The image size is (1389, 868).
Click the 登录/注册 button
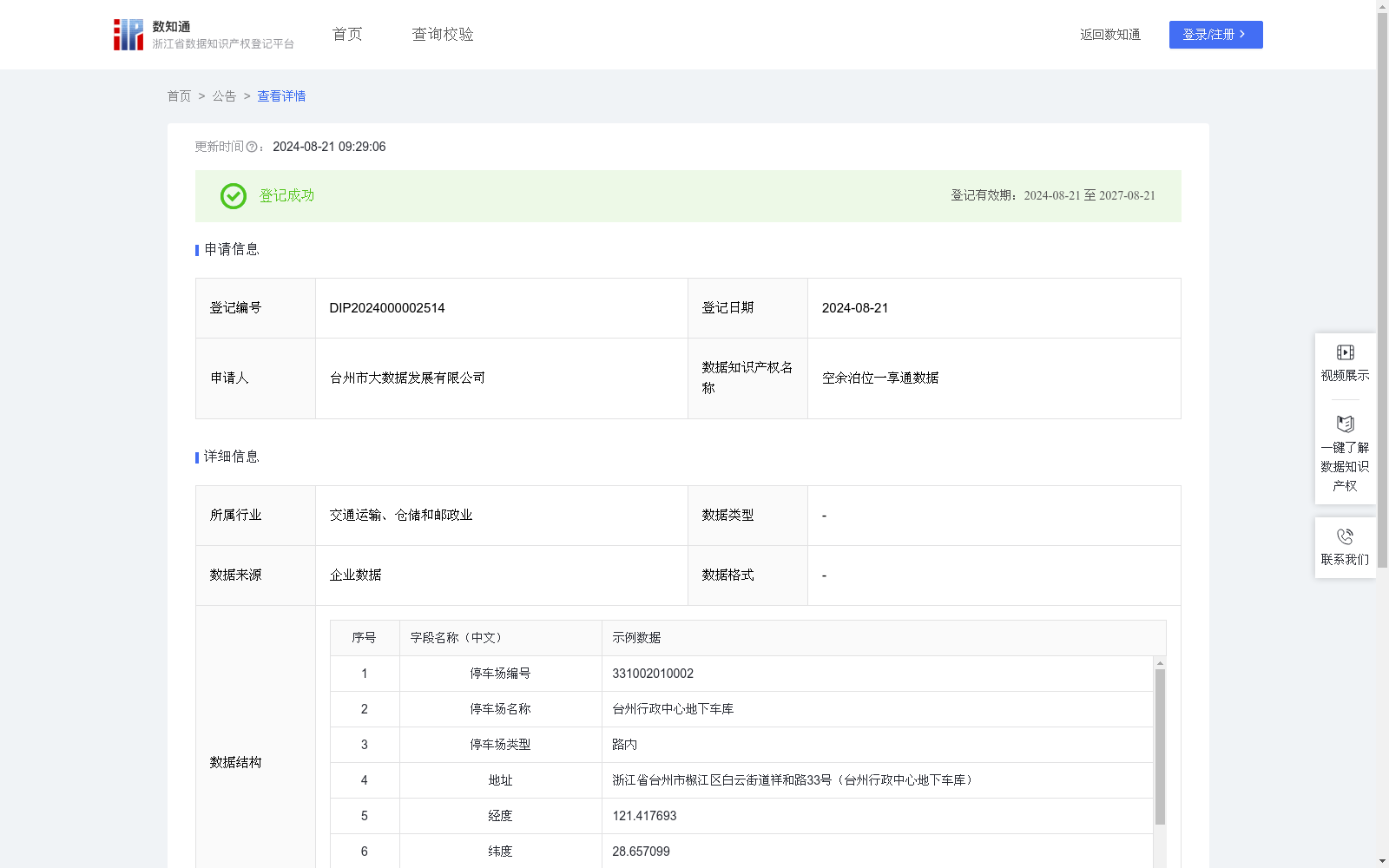[1215, 35]
